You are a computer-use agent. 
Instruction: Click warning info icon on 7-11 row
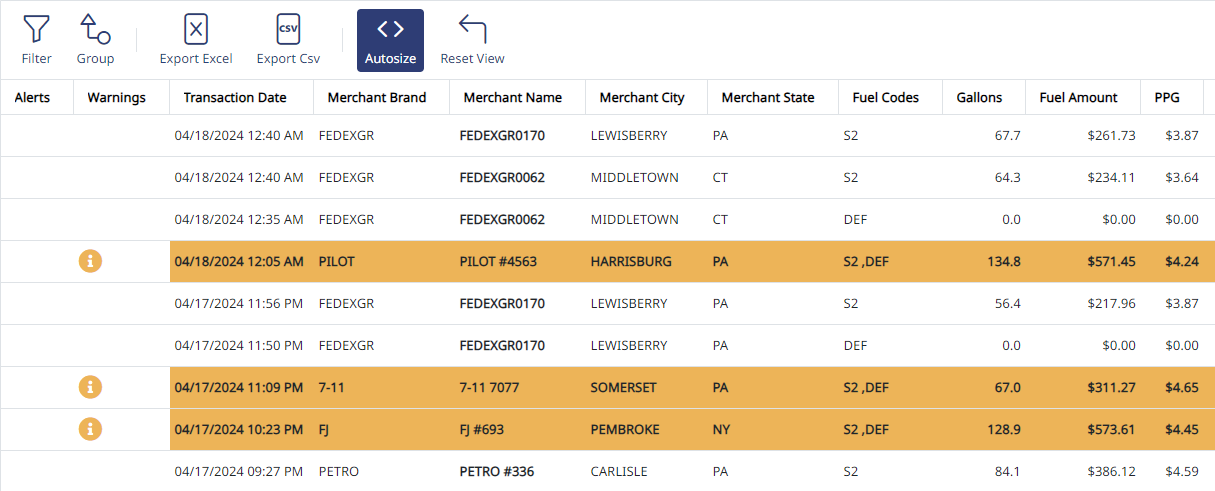(91, 387)
